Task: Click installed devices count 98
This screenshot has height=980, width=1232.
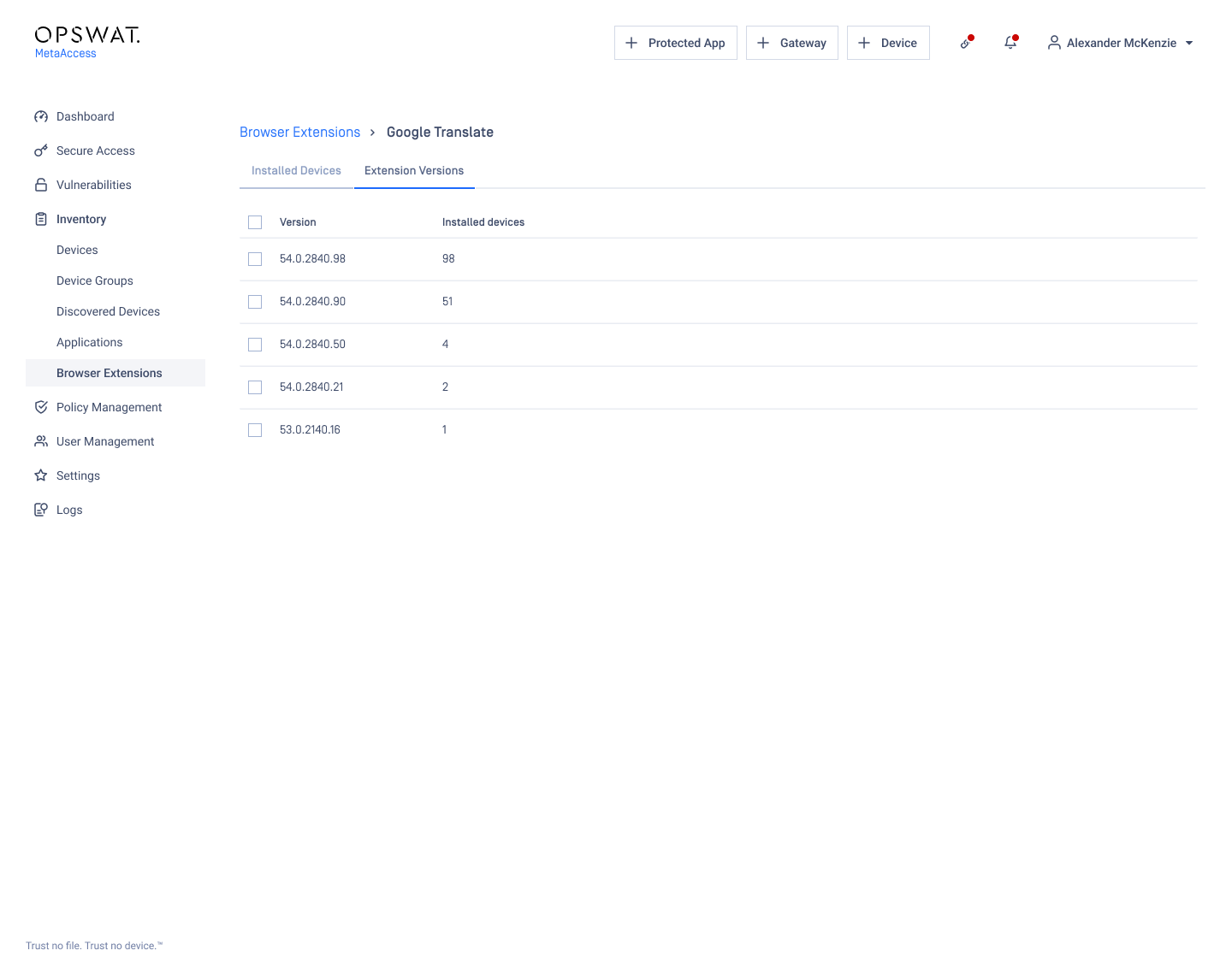Action: (448, 258)
